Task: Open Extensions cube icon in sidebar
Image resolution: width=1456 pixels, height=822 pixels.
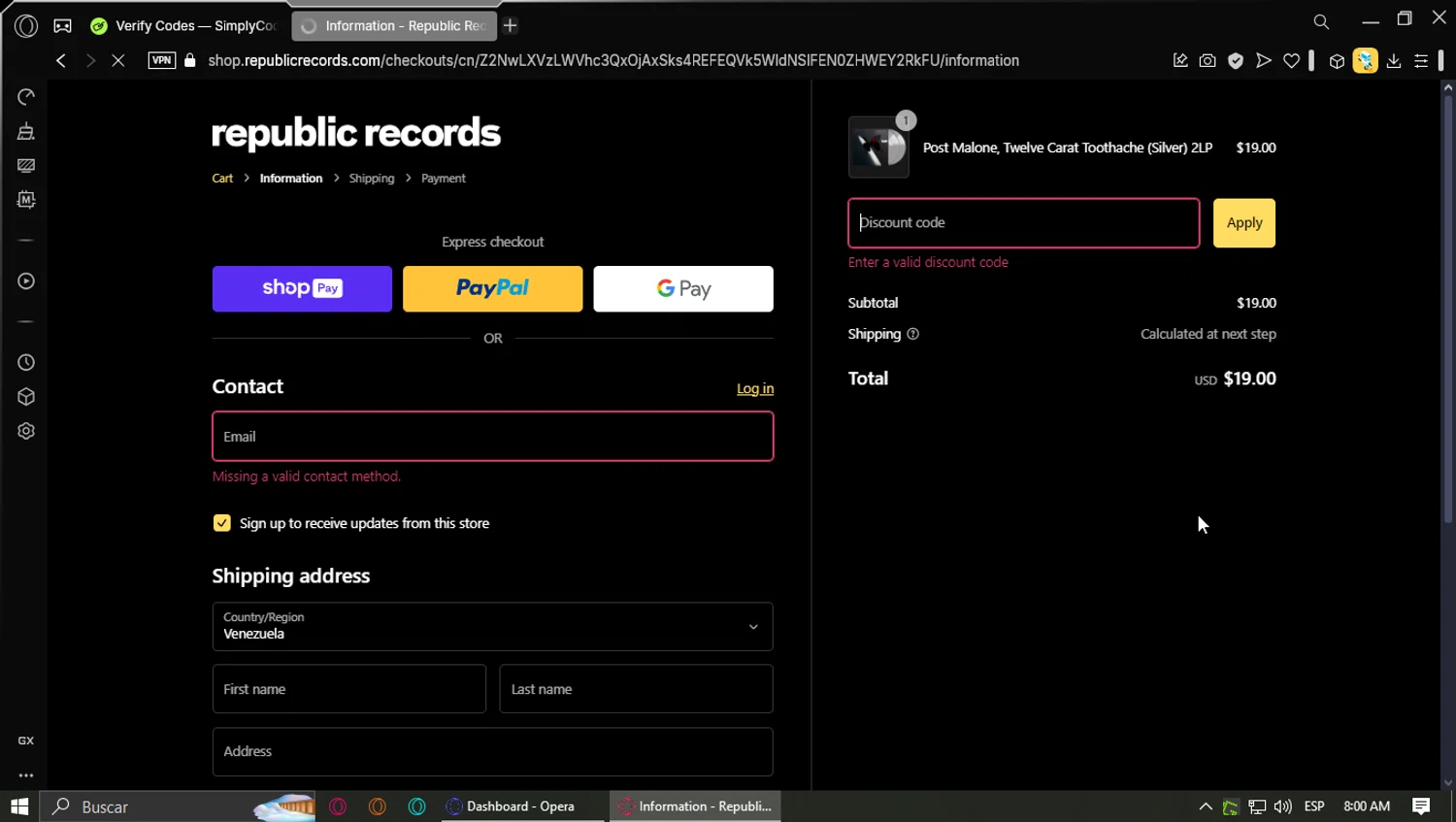Action: point(26,397)
